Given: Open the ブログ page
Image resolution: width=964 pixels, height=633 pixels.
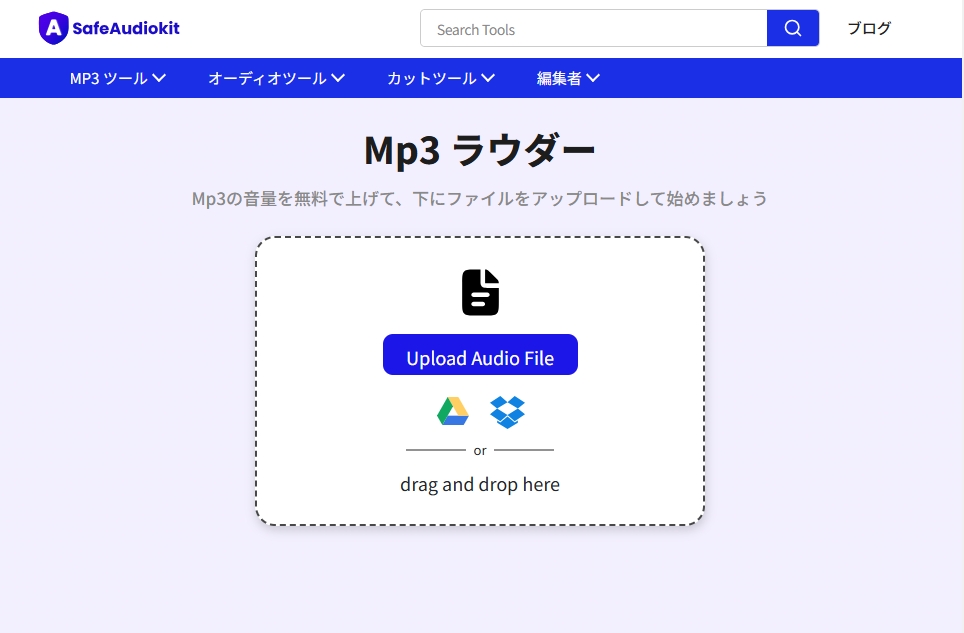Looking at the screenshot, I should pyautogui.click(x=869, y=28).
